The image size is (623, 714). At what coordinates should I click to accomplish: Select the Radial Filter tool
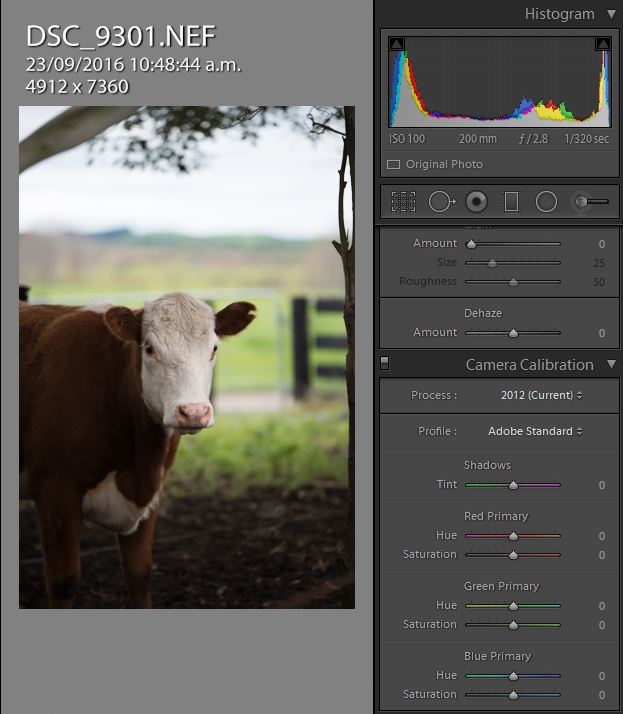click(546, 202)
